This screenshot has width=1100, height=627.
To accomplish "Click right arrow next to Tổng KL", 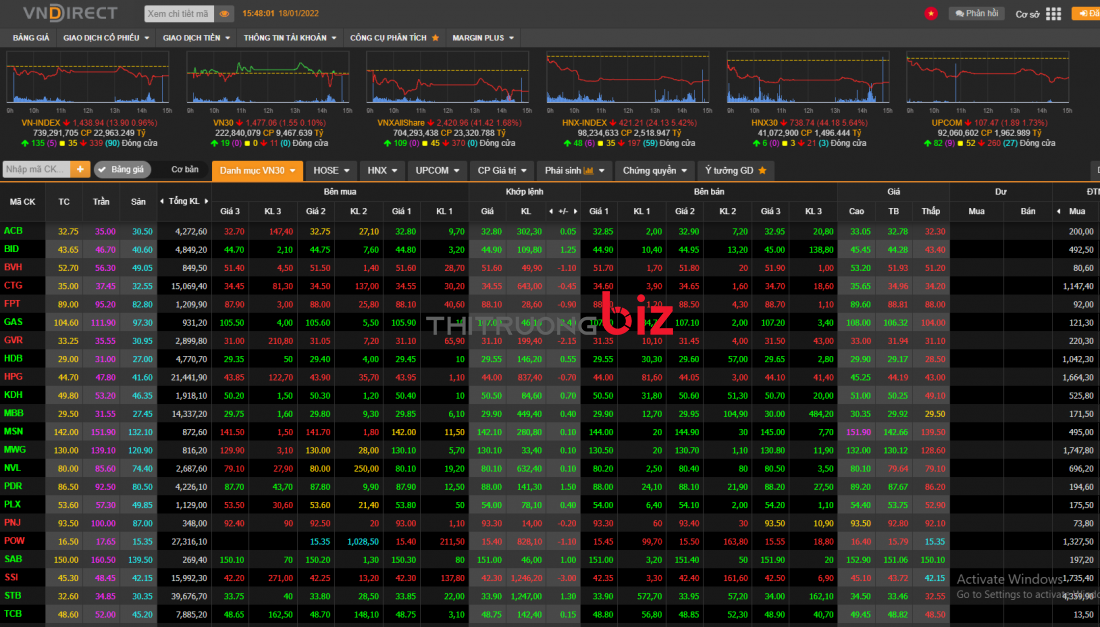I will click(206, 201).
